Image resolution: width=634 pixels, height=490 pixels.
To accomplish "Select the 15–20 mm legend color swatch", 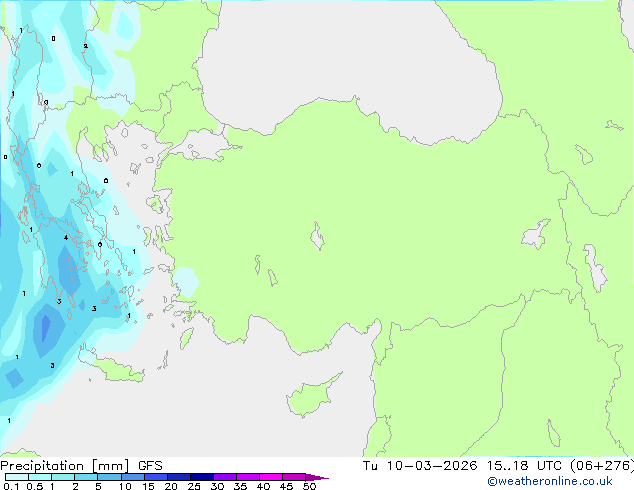I will (156, 477).
